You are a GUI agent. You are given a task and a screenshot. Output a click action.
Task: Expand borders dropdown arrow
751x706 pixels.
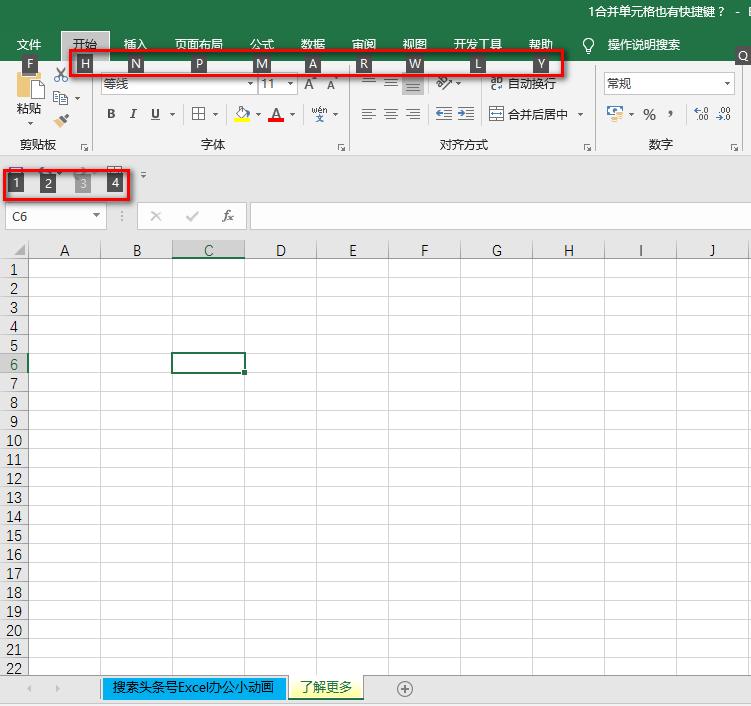(216, 114)
